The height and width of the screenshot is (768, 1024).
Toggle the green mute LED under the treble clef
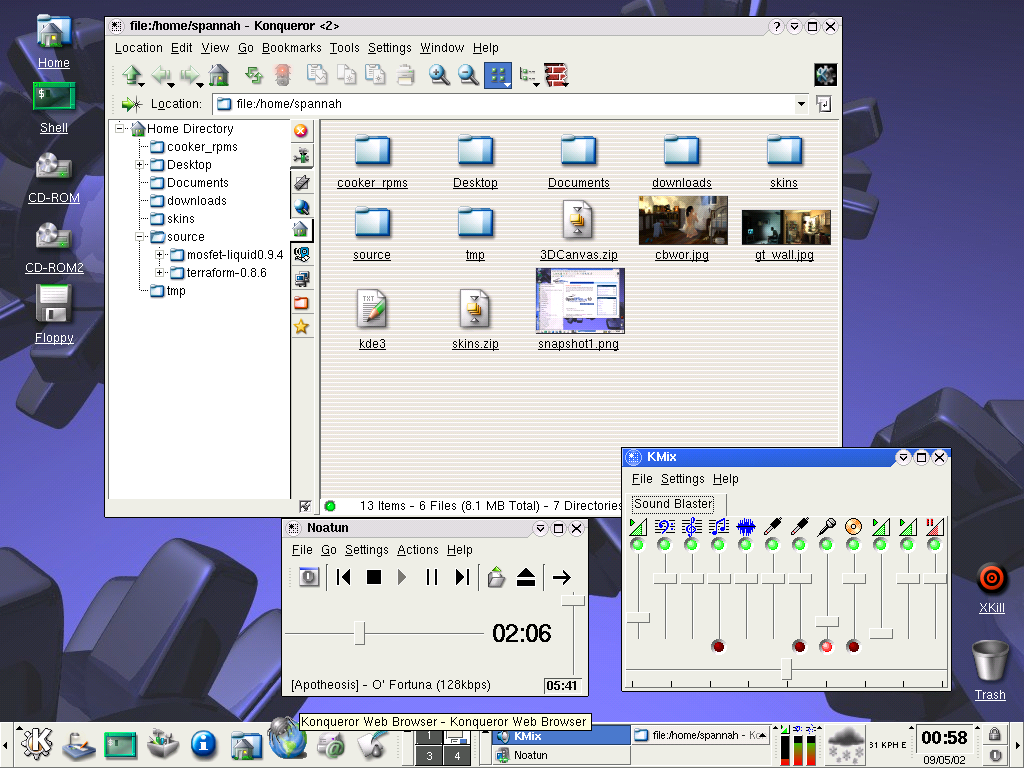(x=691, y=544)
